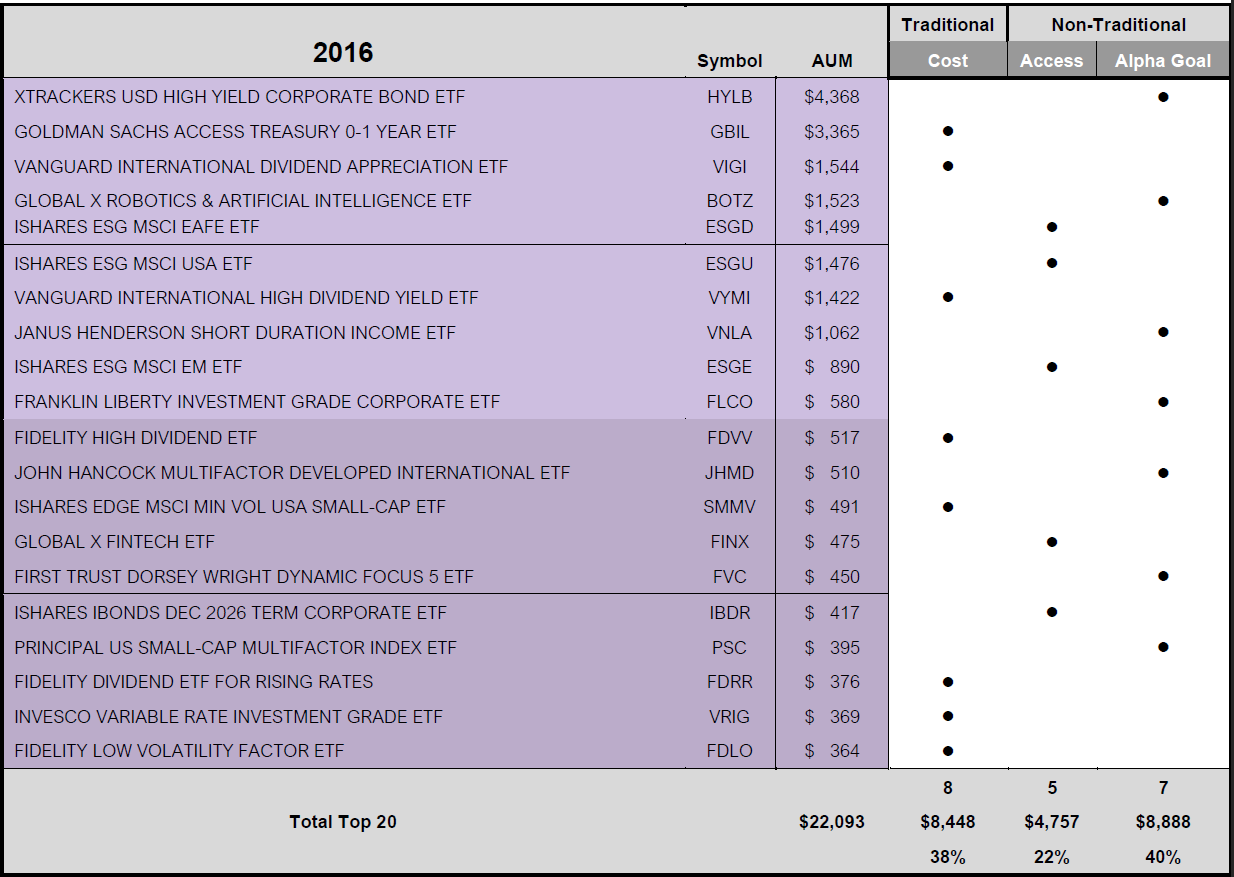Select the $22,093 total AUM value
This screenshot has width=1234, height=877.
[x=832, y=822]
